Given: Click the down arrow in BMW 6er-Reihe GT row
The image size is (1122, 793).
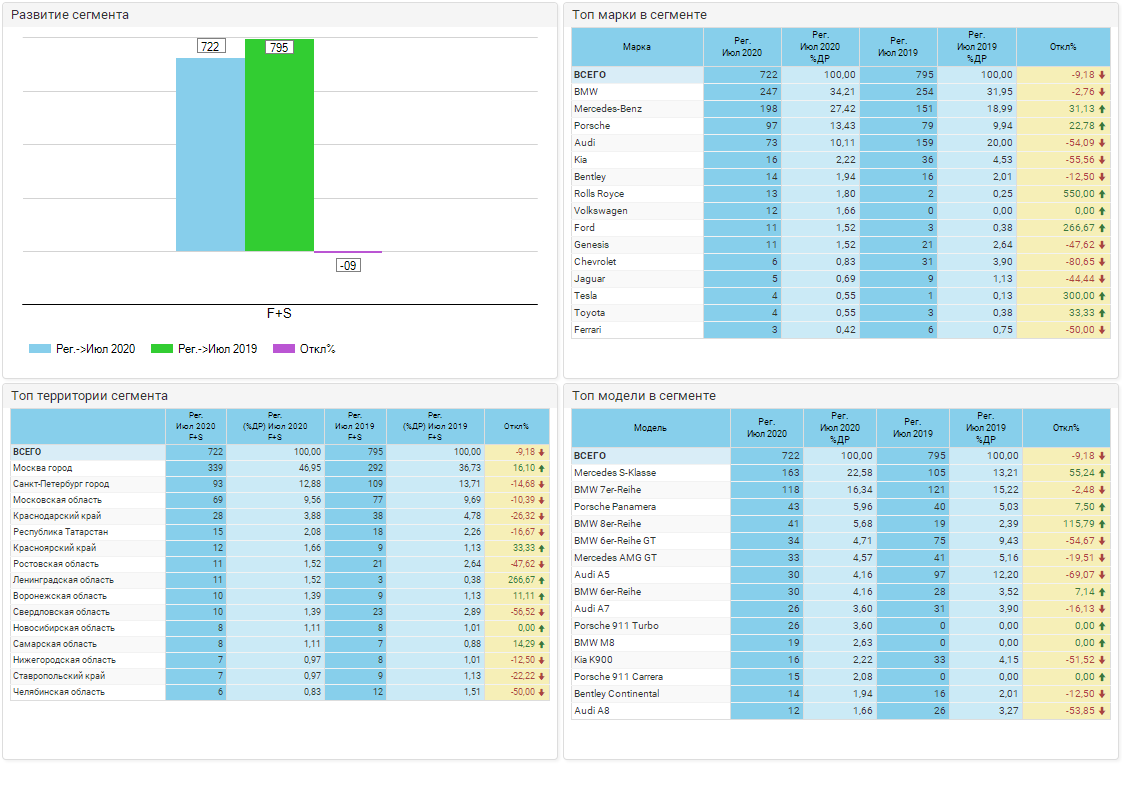Looking at the screenshot, I should coord(1102,541).
